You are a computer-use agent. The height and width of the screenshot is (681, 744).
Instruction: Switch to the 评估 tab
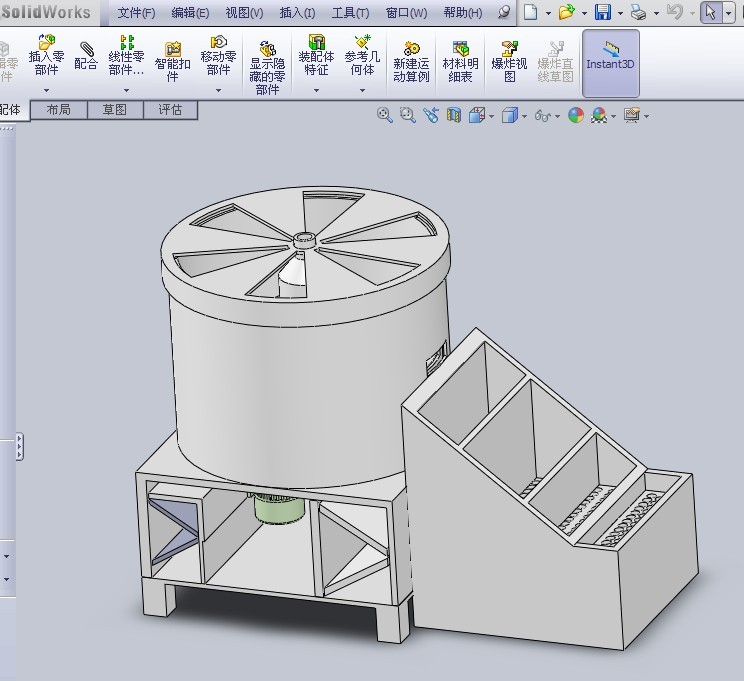(x=170, y=110)
